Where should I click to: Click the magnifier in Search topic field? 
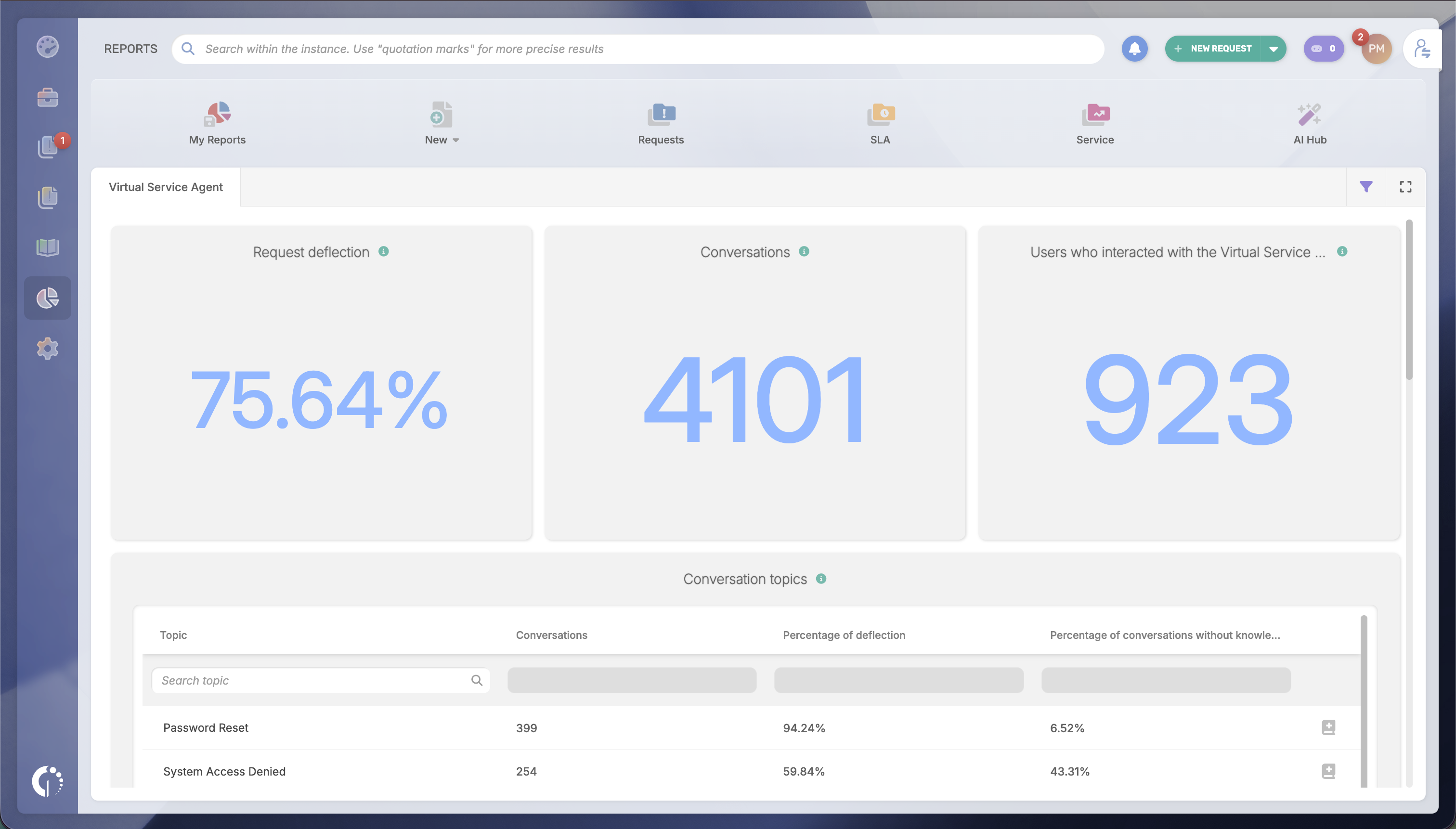point(477,680)
